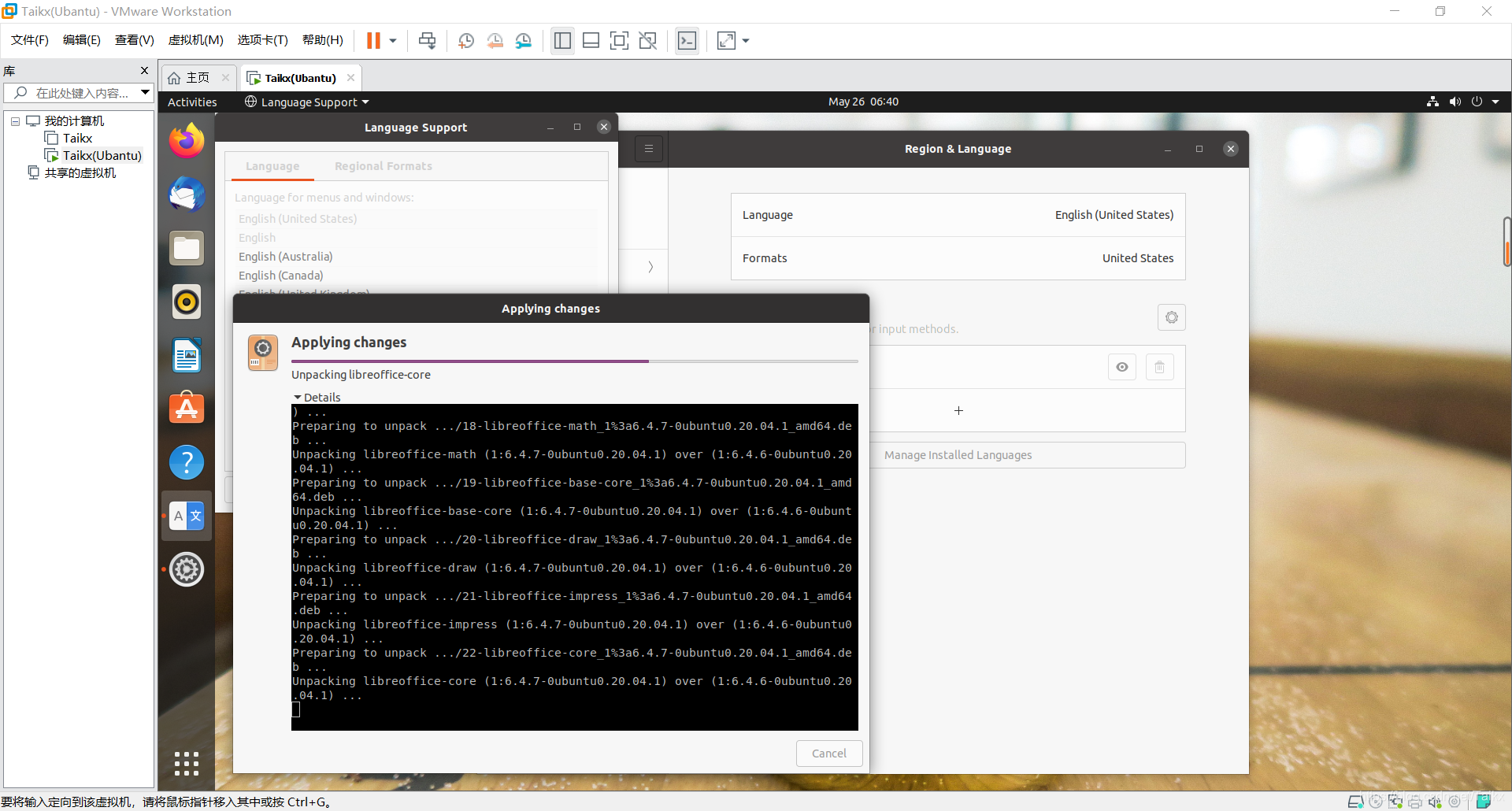Pause the virtual machine from VMware toolbar
The height and width of the screenshot is (811, 1512).
[x=373, y=40]
